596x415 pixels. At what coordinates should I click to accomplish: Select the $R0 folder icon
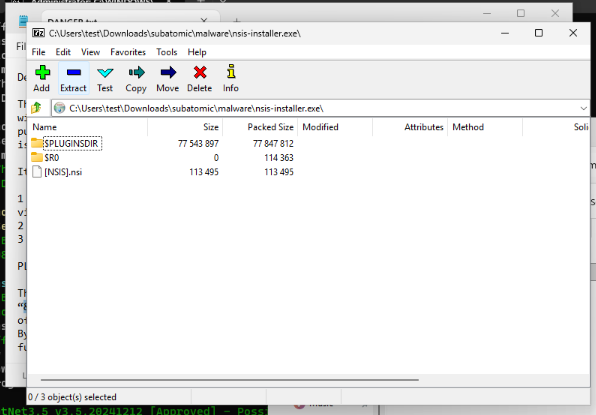click(x=36, y=157)
